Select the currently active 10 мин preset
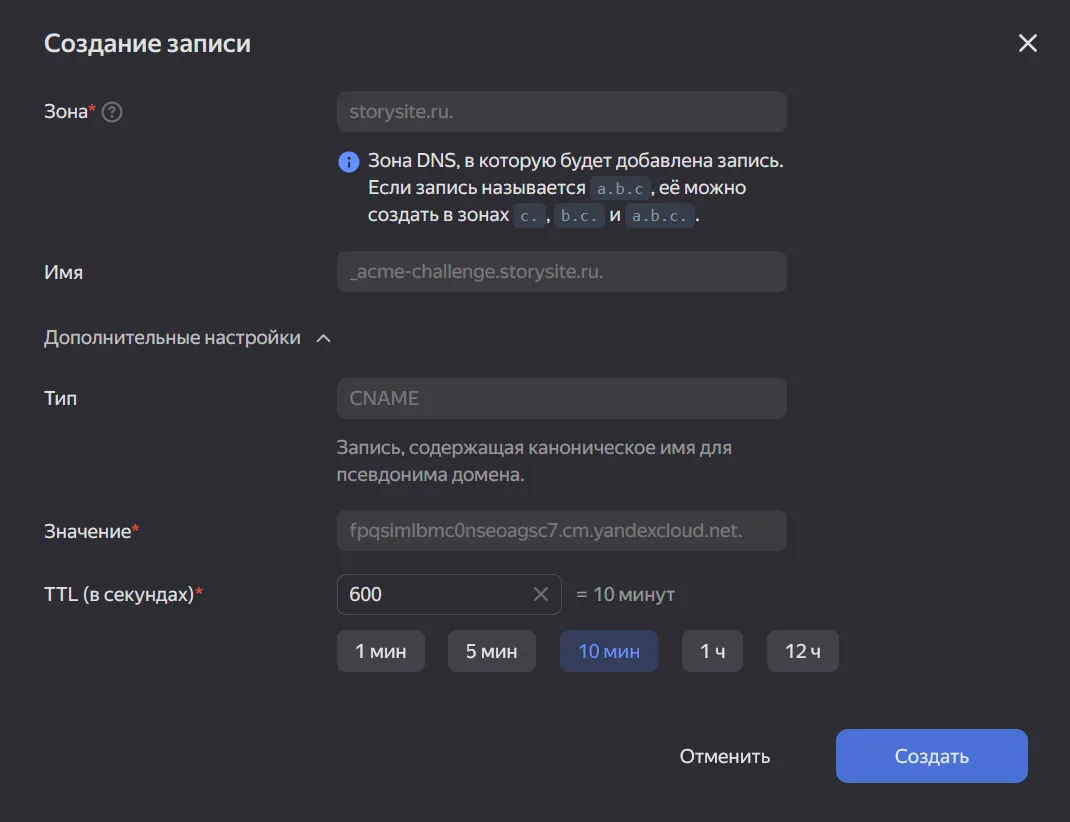The image size is (1070, 822). (x=608, y=650)
